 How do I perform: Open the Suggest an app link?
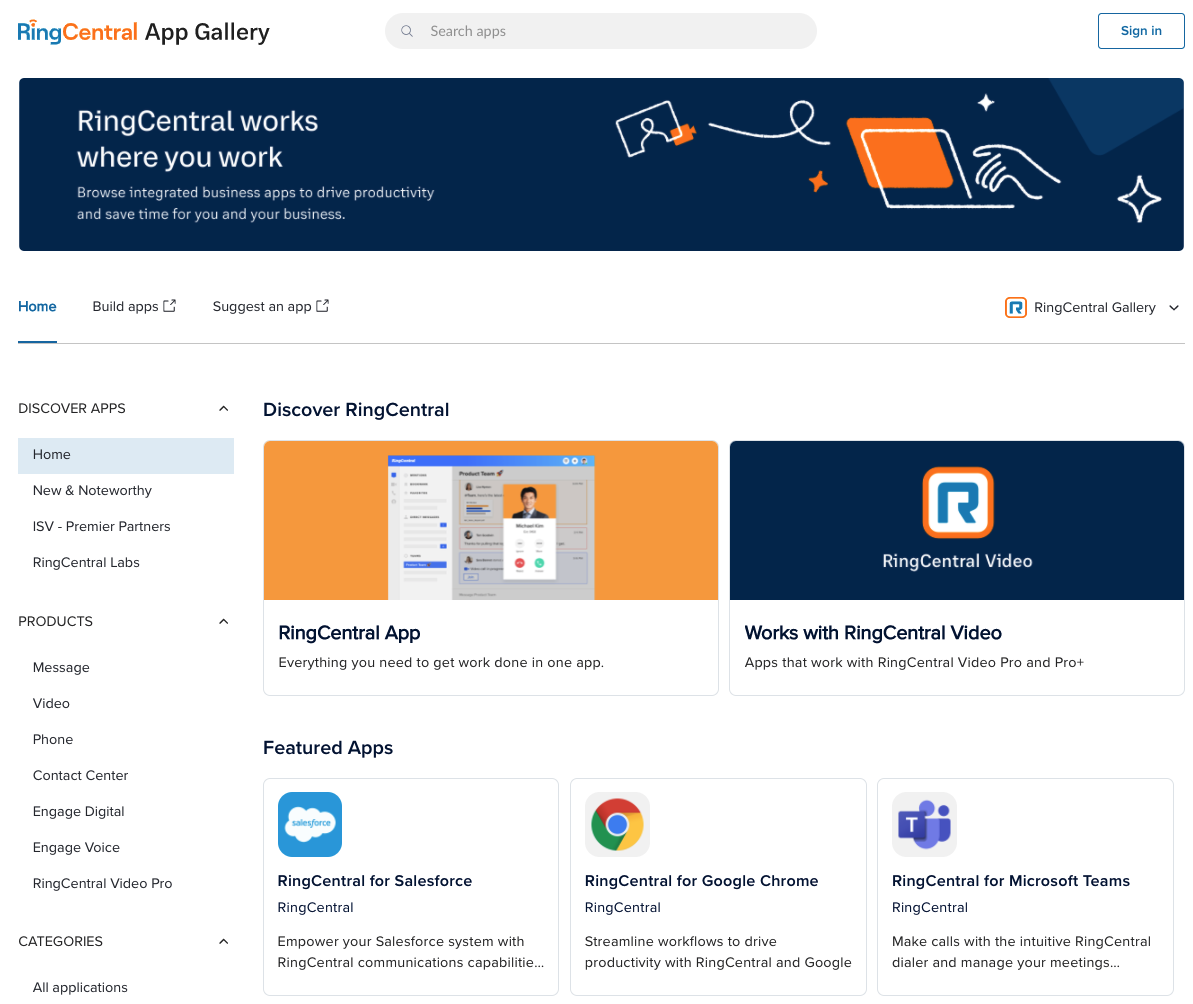pos(271,307)
